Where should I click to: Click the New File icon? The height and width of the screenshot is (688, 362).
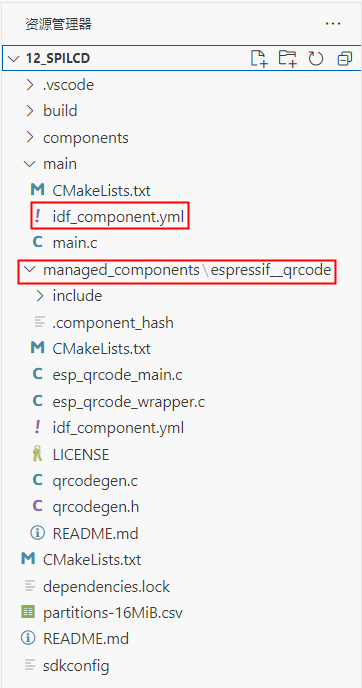point(259,58)
